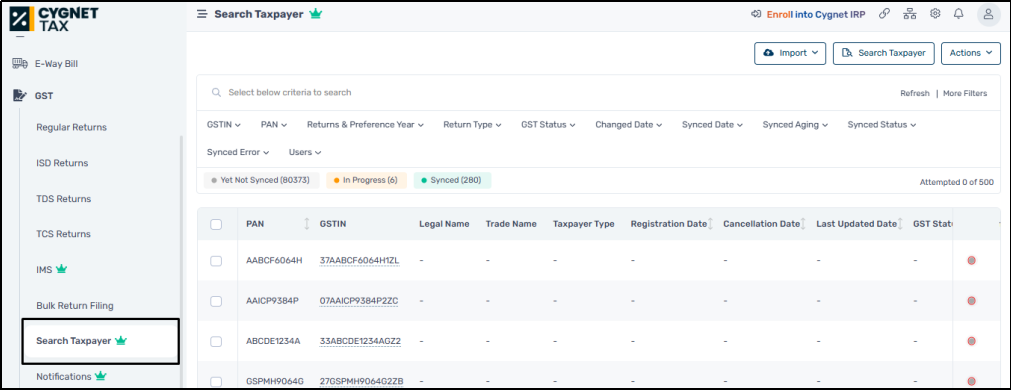Image resolution: width=1011 pixels, height=390 pixels.
Task: Open the Actions dropdown button
Action: click(970, 54)
